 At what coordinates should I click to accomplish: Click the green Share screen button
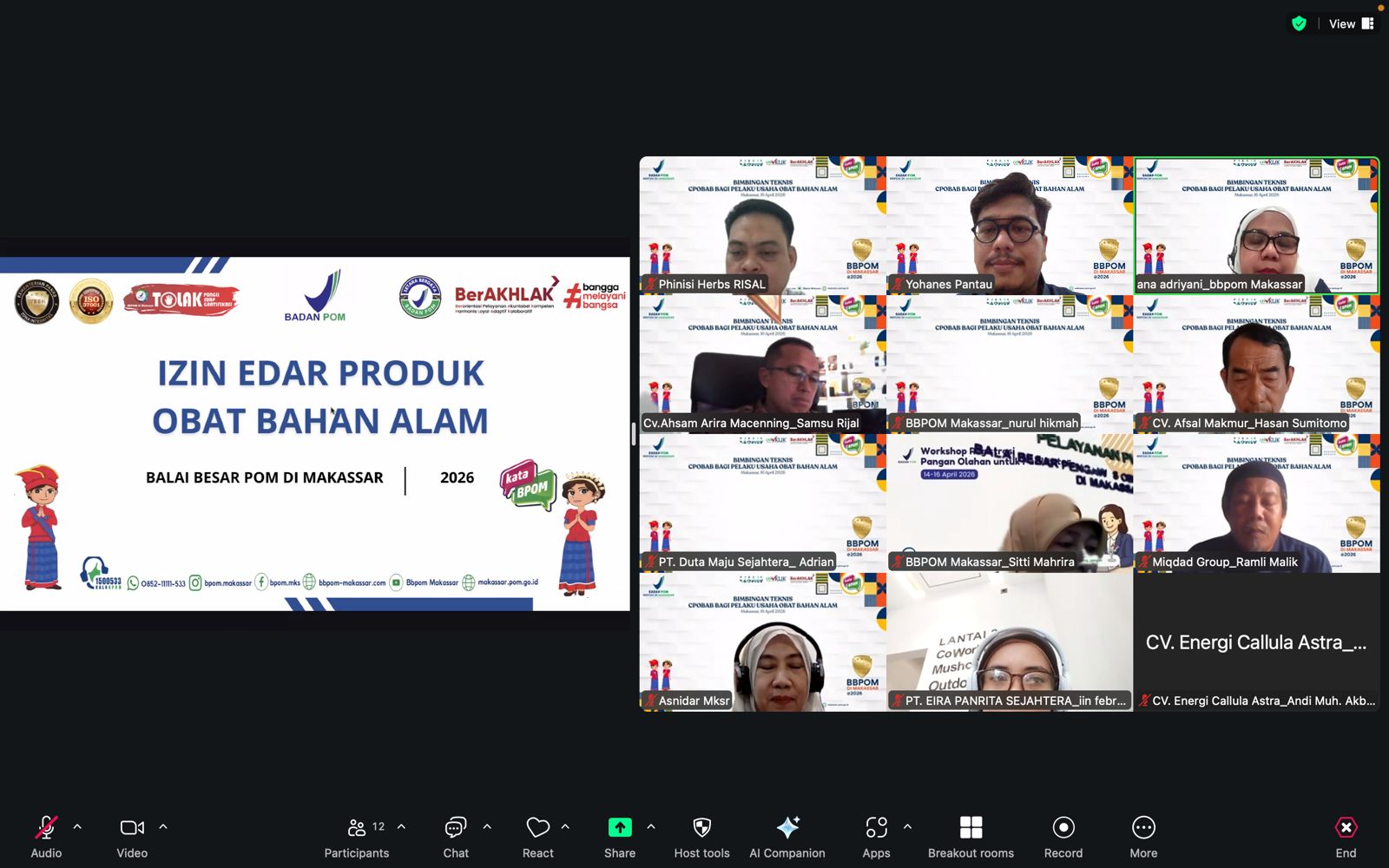(x=619, y=828)
